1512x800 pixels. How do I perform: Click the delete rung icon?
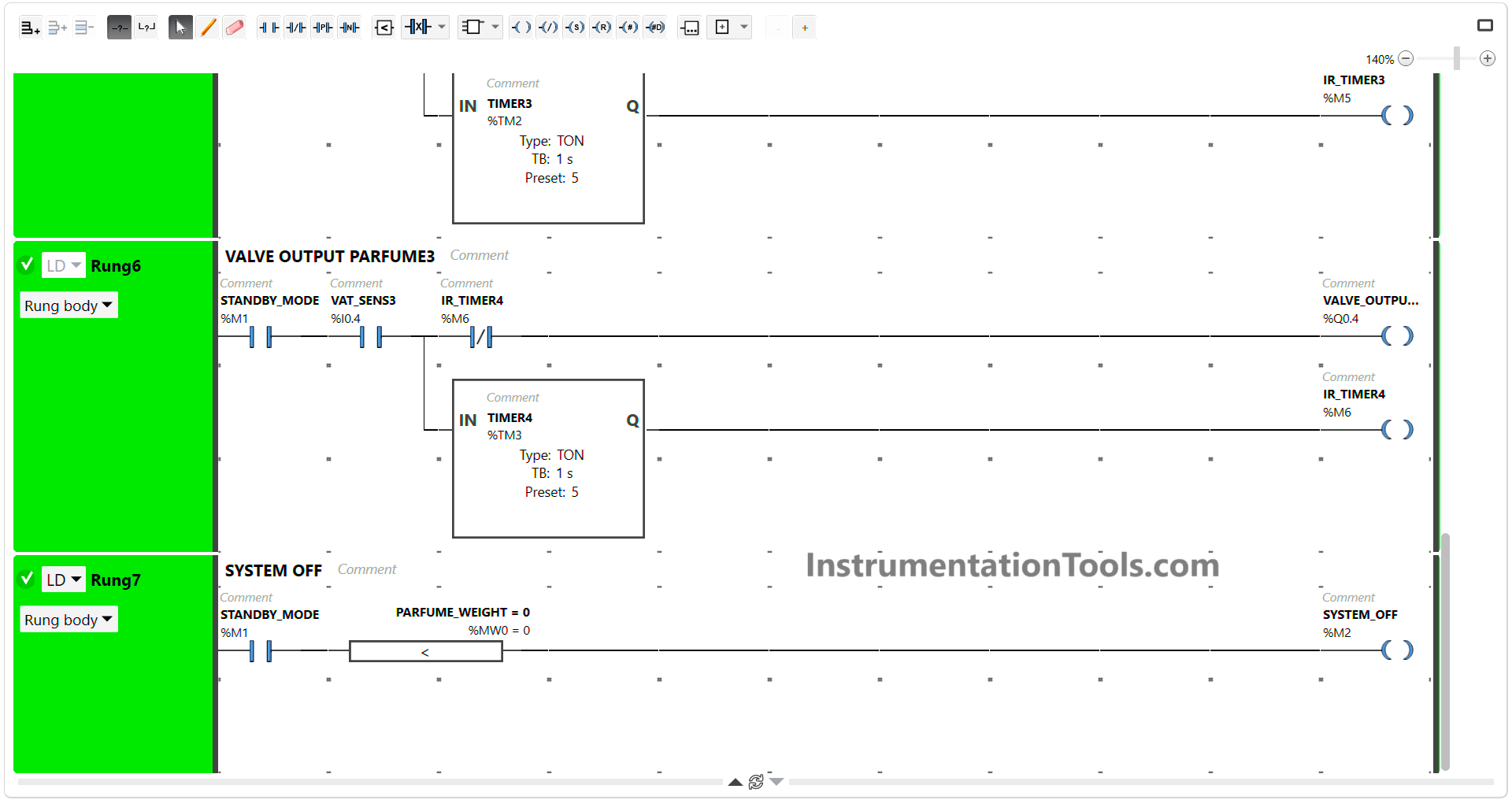click(x=84, y=28)
